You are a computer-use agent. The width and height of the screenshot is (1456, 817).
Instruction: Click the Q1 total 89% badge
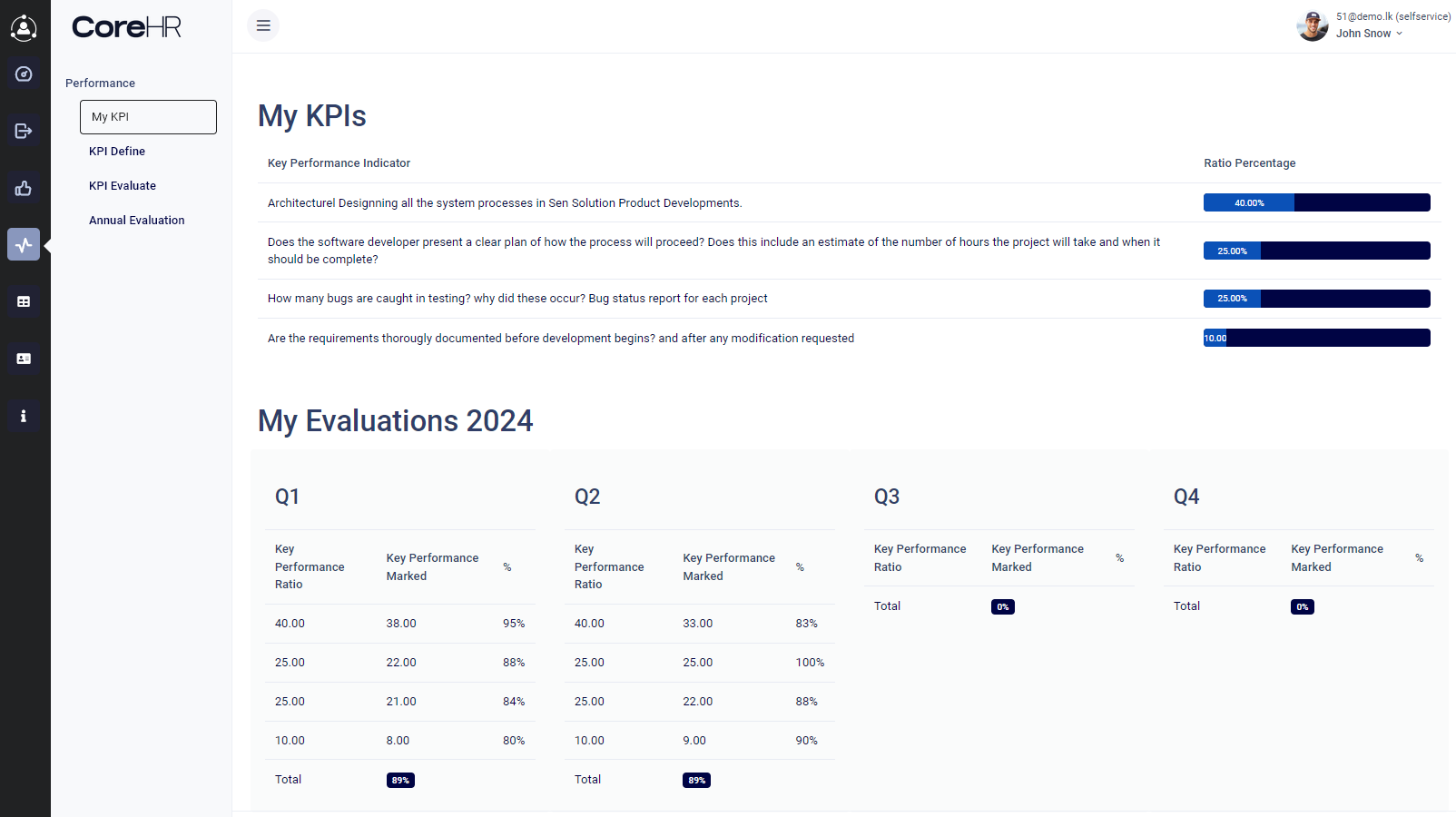tap(400, 780)
